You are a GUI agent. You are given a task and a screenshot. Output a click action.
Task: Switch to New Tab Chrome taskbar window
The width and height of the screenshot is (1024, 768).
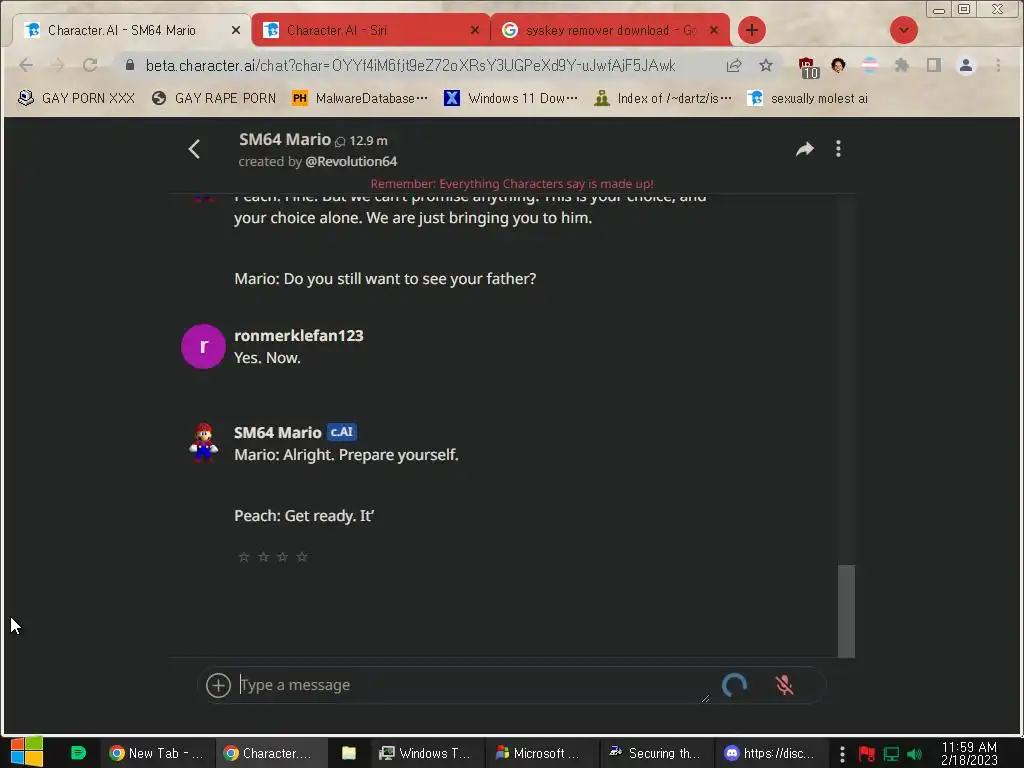tap(157, 753)
